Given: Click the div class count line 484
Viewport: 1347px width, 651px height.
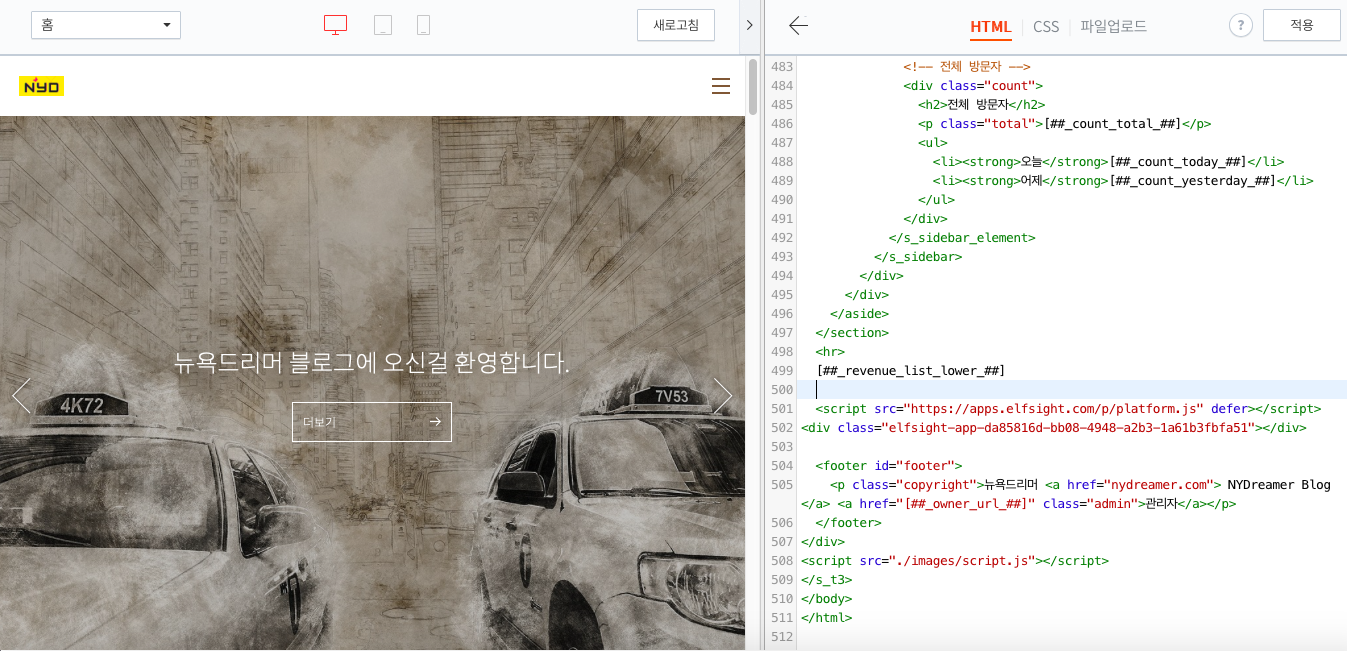Looking at the screenshot, I should pyautogui.click(x=973, y=86).
